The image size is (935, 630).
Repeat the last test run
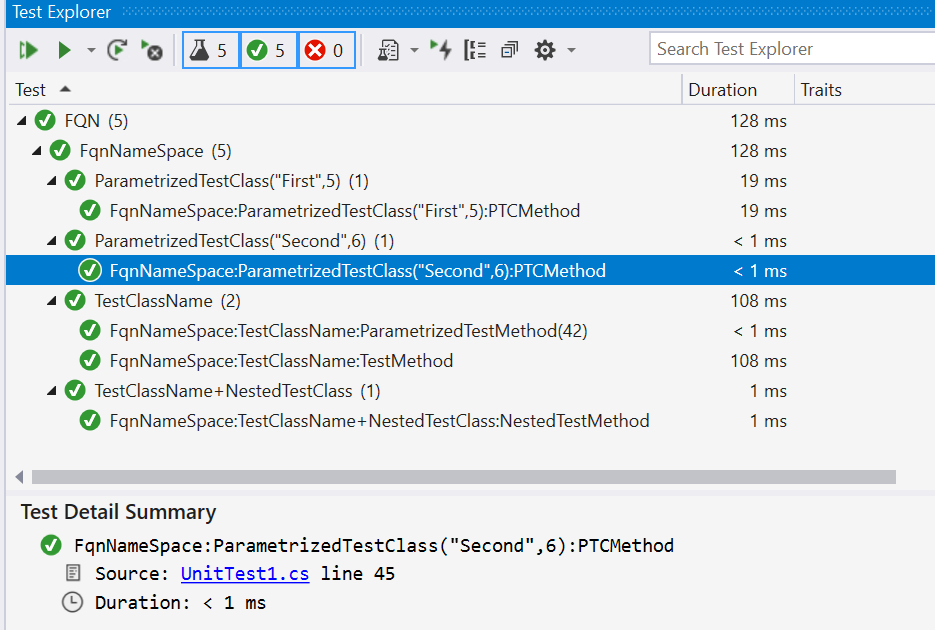point(117,50)
